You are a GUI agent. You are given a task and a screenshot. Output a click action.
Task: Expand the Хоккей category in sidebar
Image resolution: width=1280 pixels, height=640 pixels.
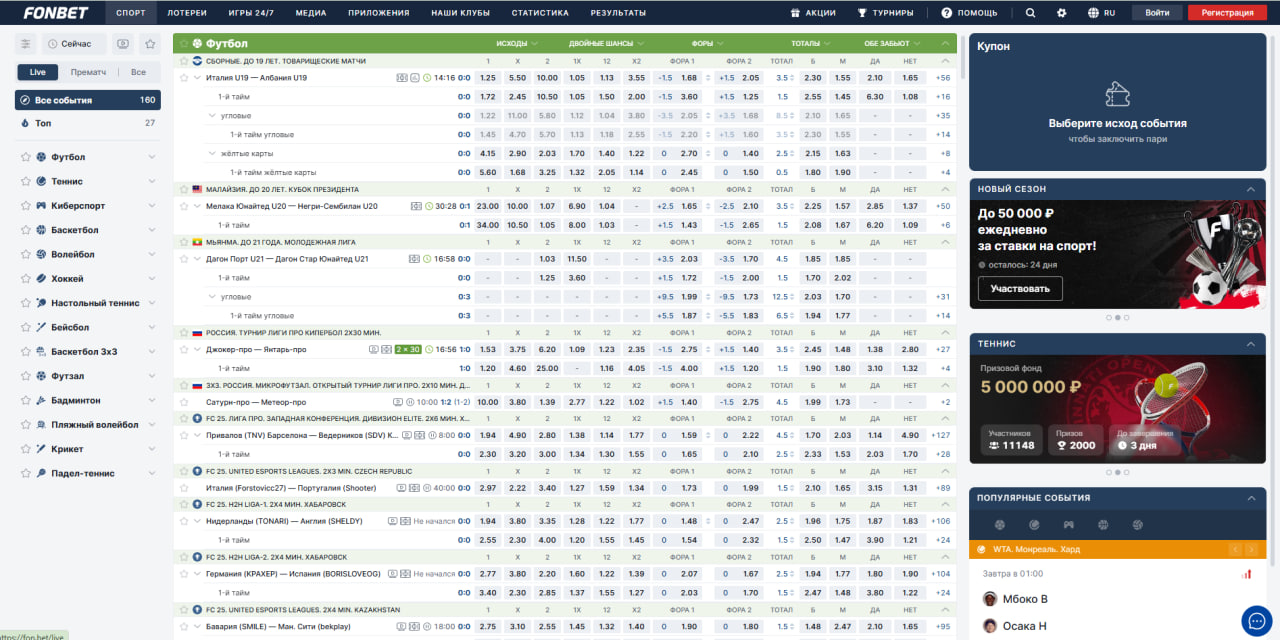tap(152, 279)
